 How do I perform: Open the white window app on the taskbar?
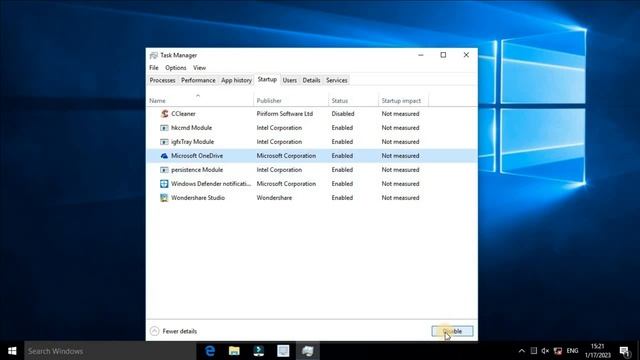(x=283, y=351)
